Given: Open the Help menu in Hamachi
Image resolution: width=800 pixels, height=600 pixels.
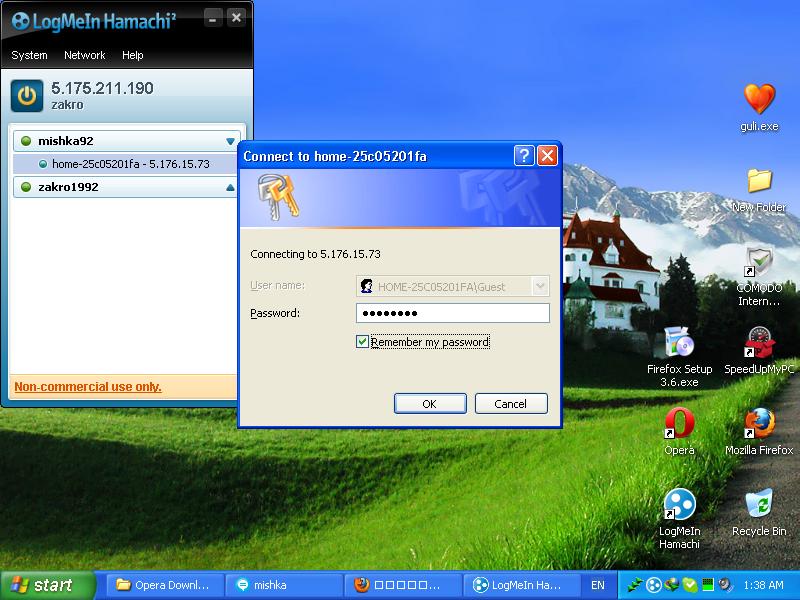Looking at the screenshot, I should pos(133,55).
